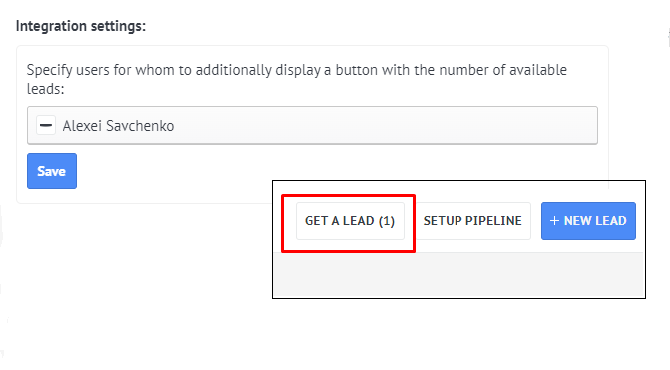Image resolution: width=670 pixels, height=370 pixels.
Task: Click the settings card area below Save
Action: (141, 196)
